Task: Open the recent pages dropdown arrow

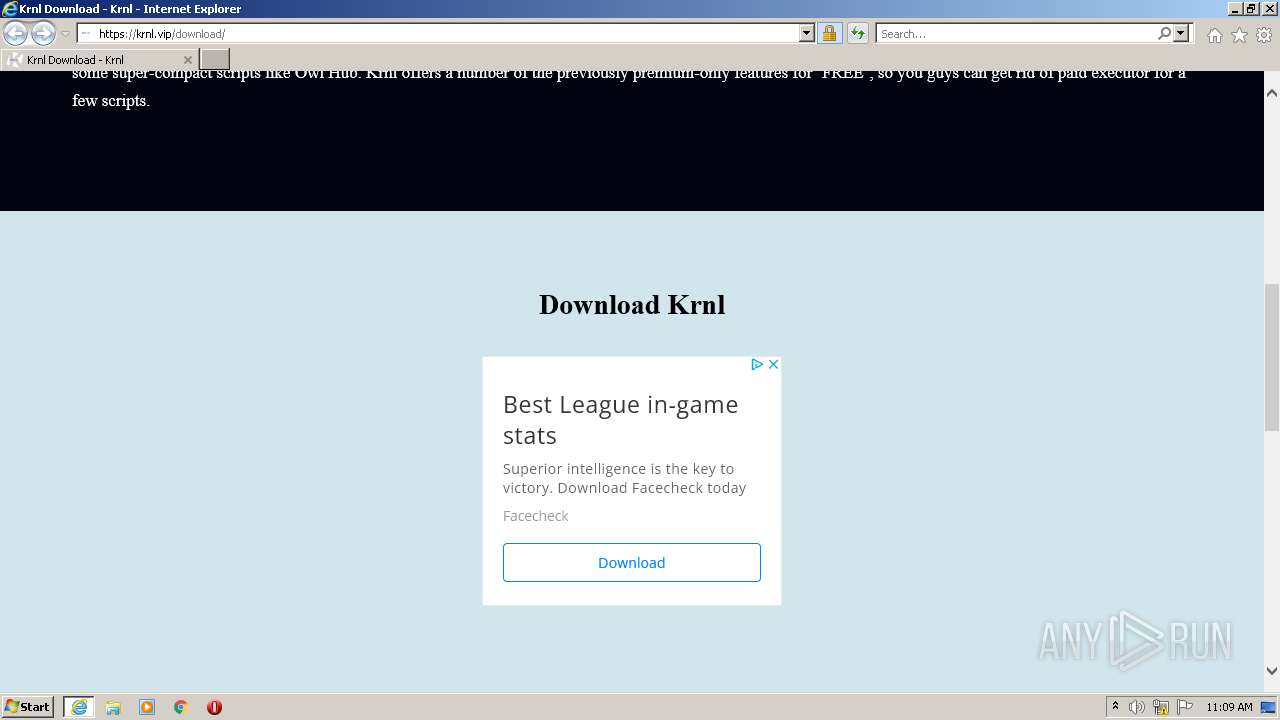Action: pyautogui.click(x=65, y=34)
